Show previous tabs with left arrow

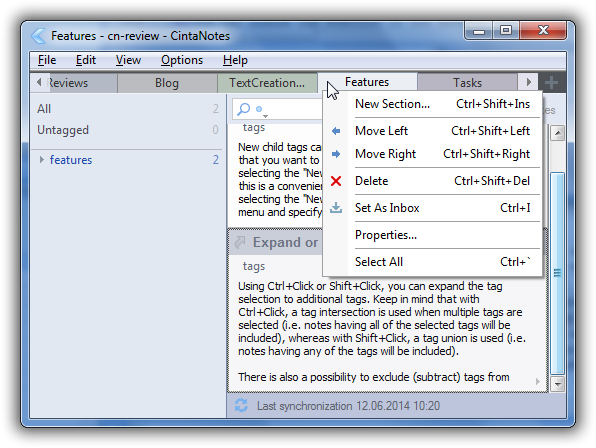click(39, 82)
